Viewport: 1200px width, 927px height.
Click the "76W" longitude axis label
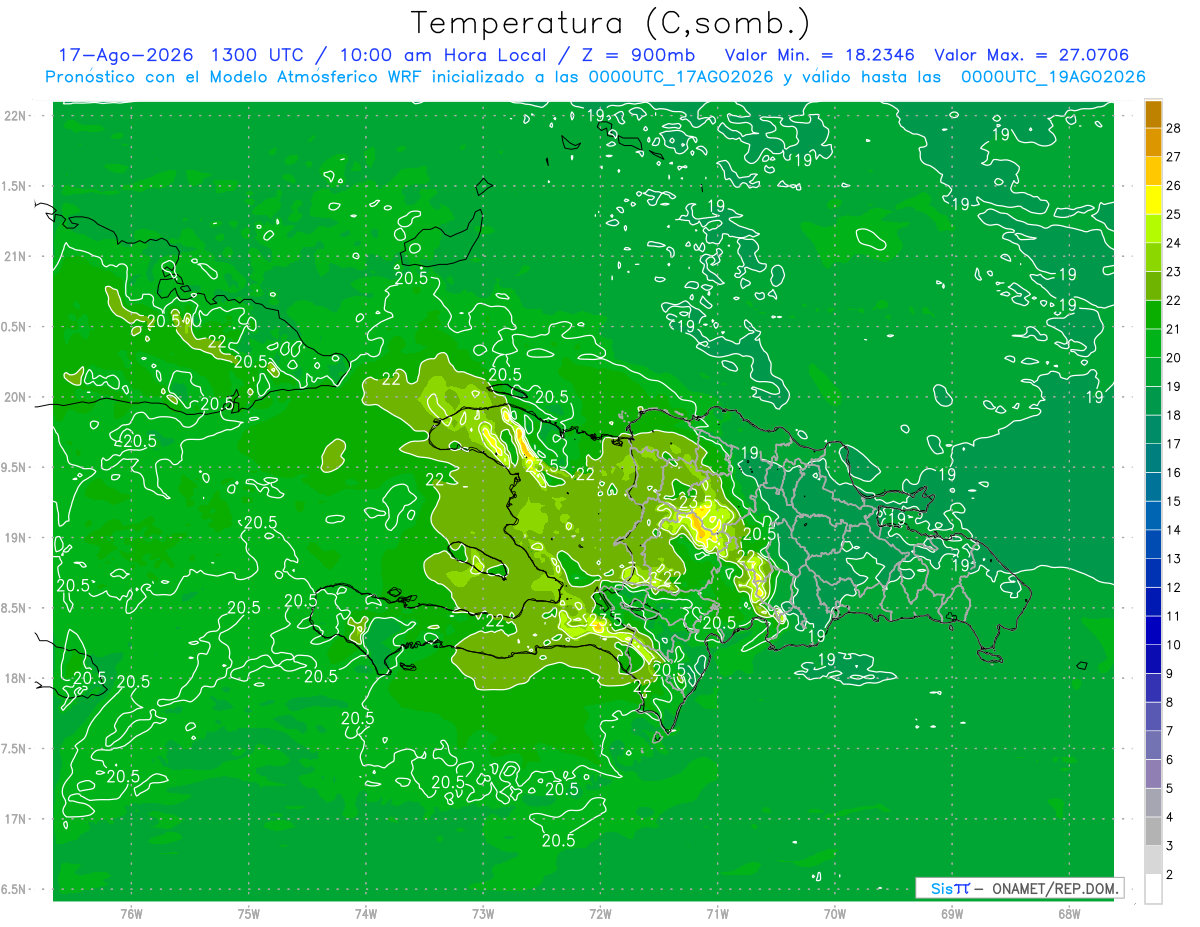point(131,913)
